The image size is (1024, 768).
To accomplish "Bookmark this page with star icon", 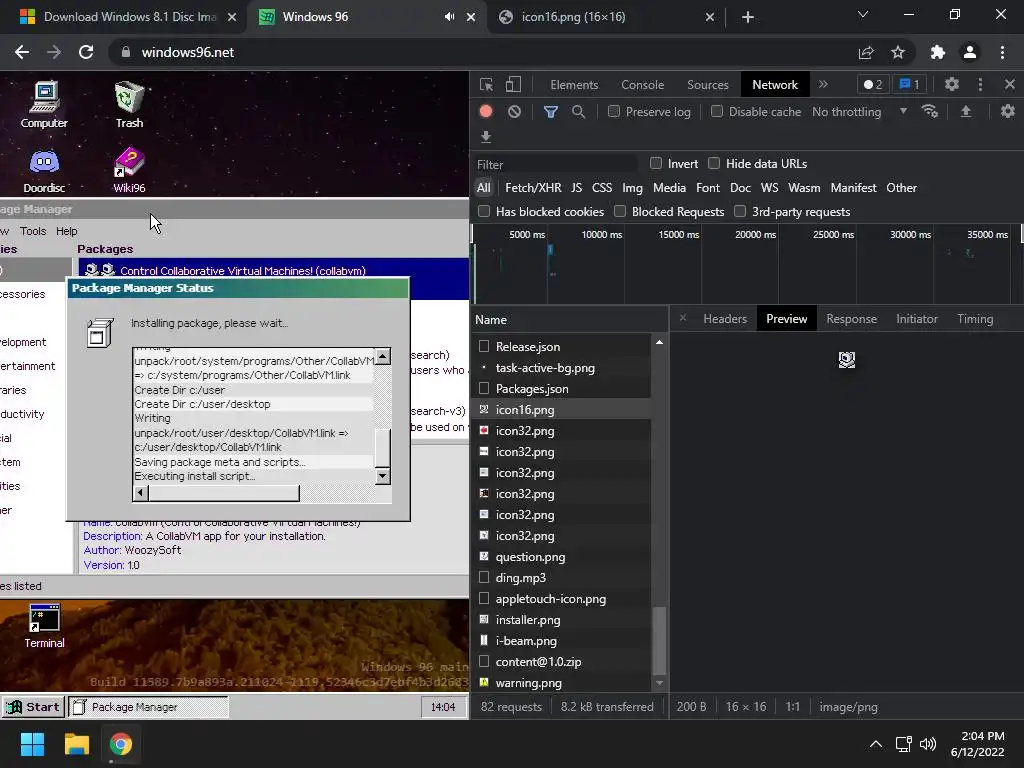I will (x=899, y=52).
